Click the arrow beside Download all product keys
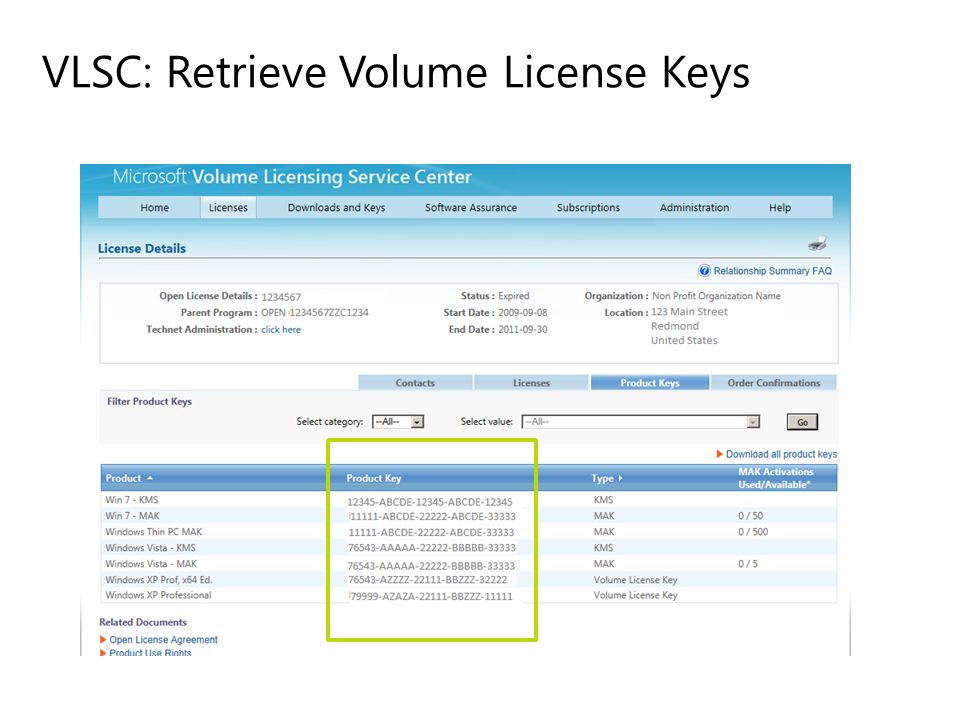 click(x=719, y=454)
